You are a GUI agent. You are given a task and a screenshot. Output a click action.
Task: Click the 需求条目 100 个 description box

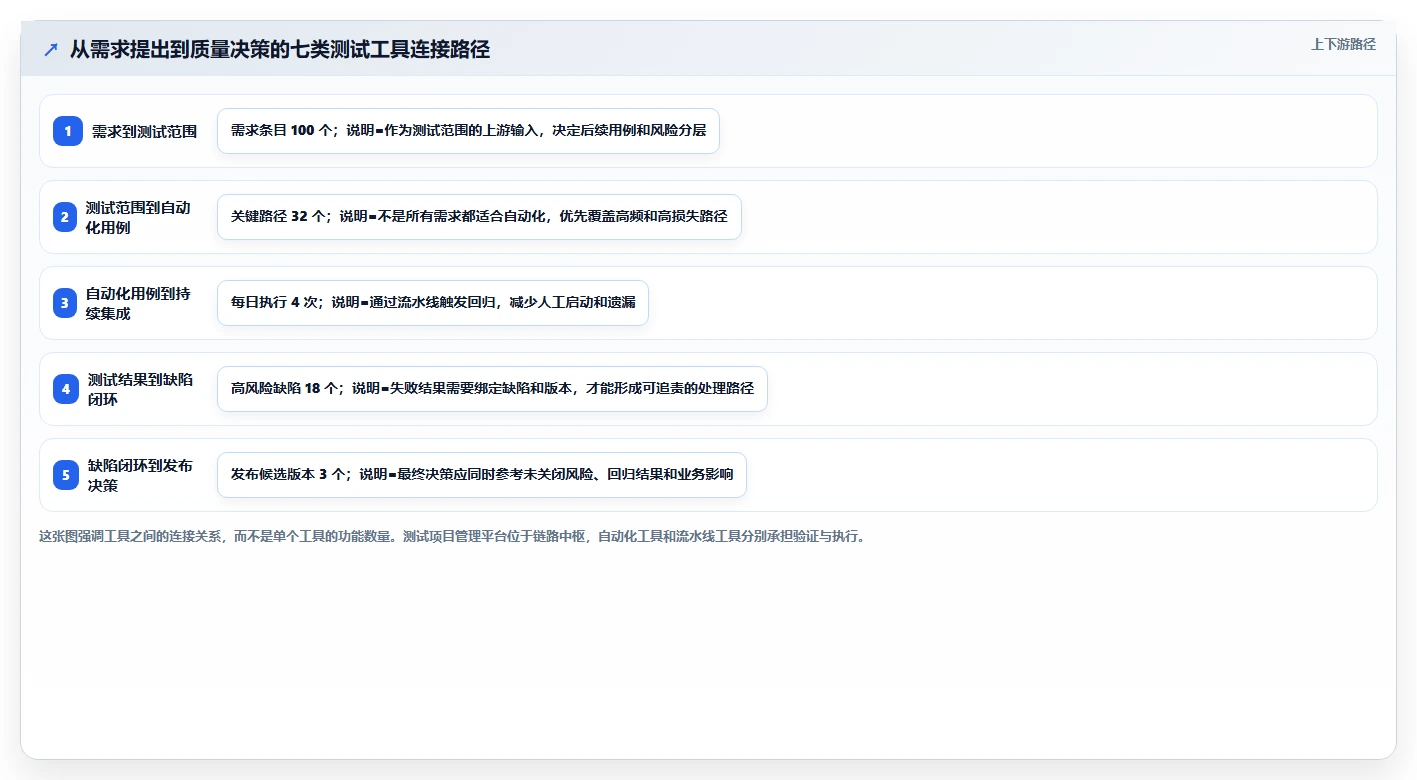tap(468, 131)
